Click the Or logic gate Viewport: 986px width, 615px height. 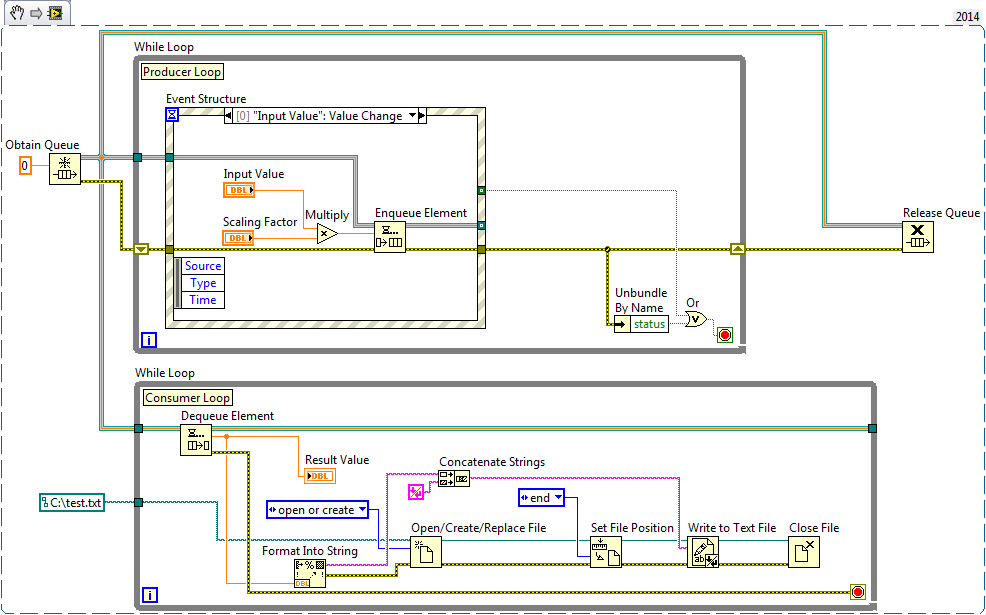tap(696, 319)
